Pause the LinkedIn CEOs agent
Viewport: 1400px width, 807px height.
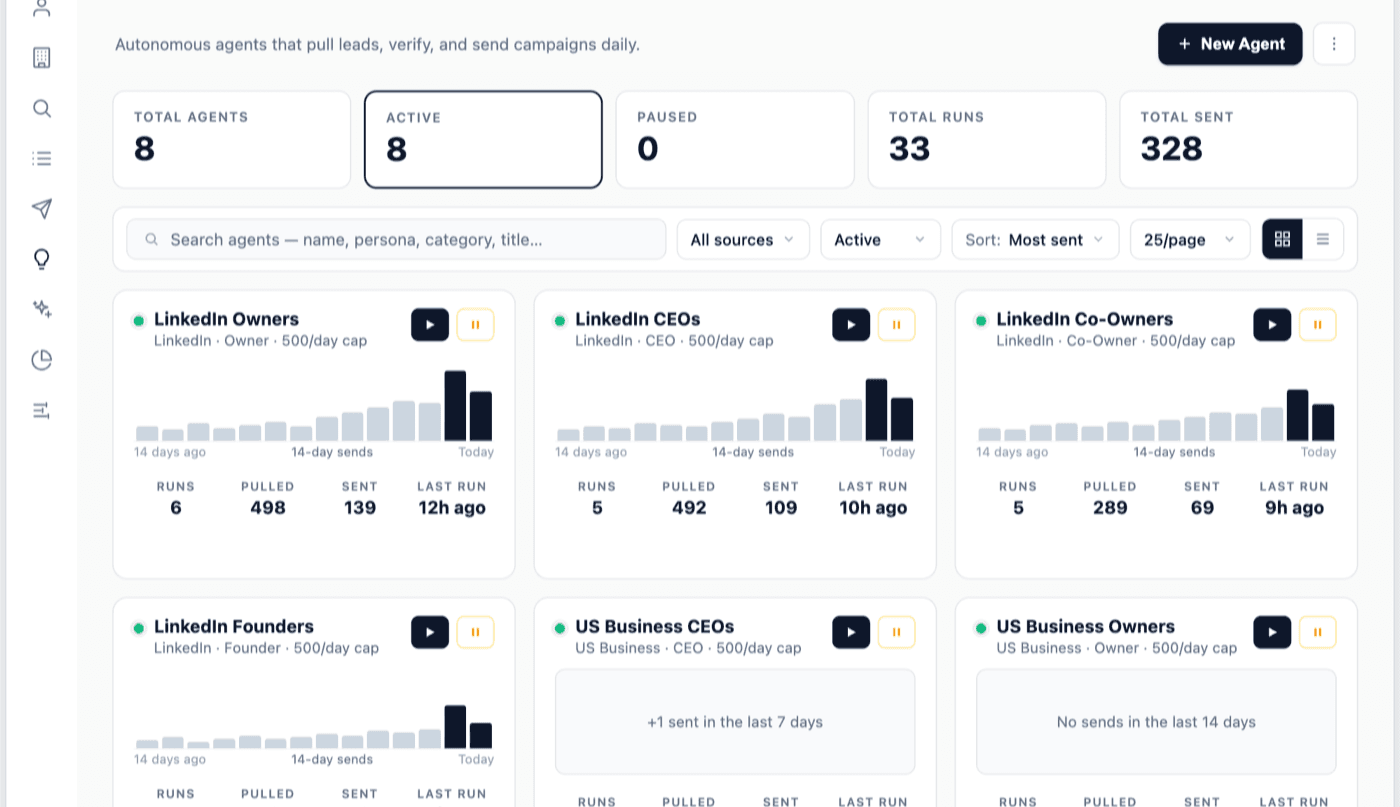[x=896, y=325]
